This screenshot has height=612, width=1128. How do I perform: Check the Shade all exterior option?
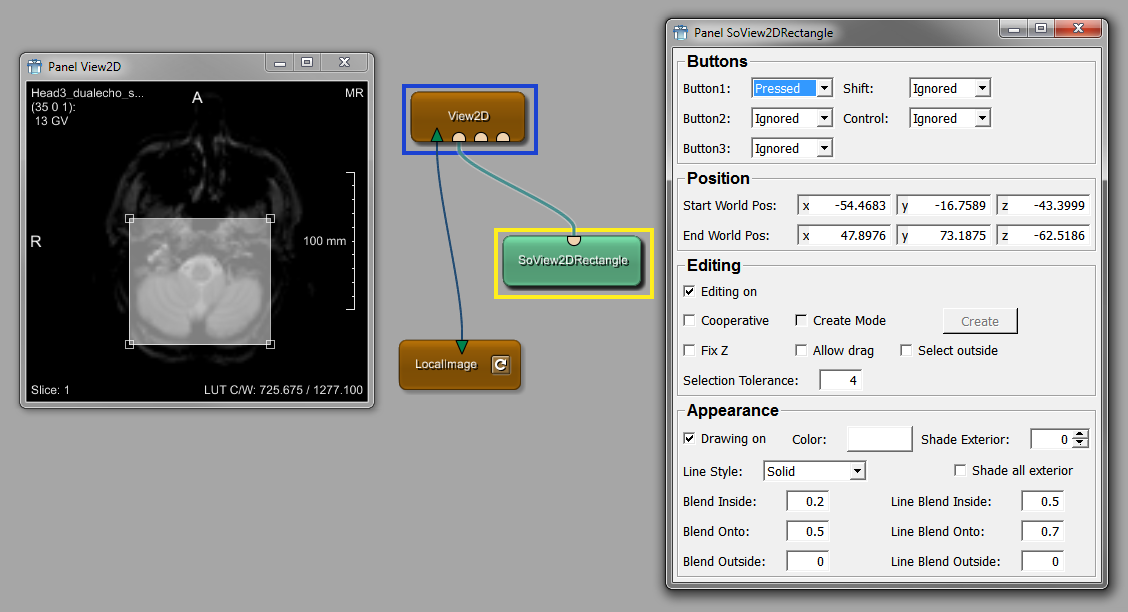960,471
